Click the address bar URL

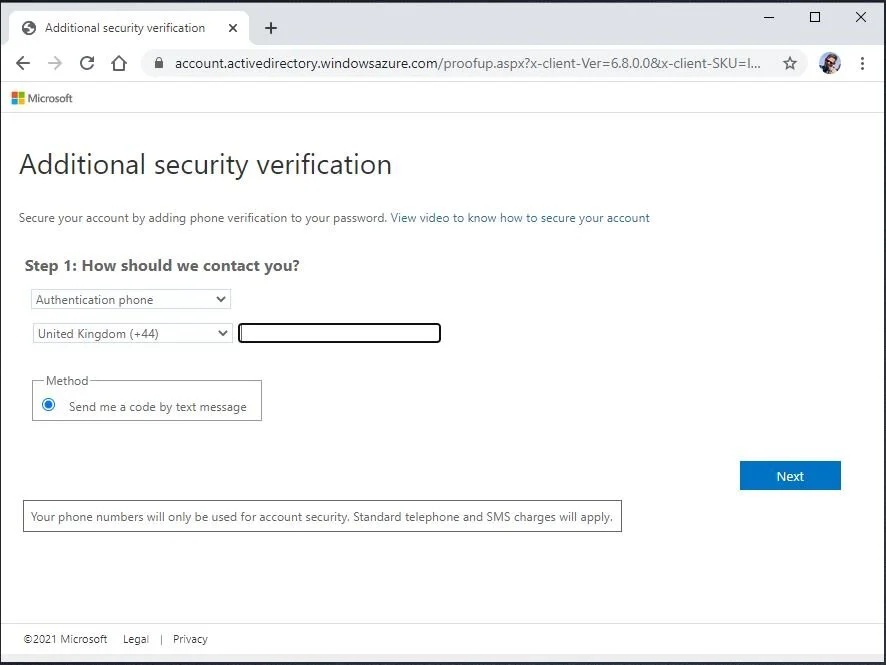pos(467,63)
